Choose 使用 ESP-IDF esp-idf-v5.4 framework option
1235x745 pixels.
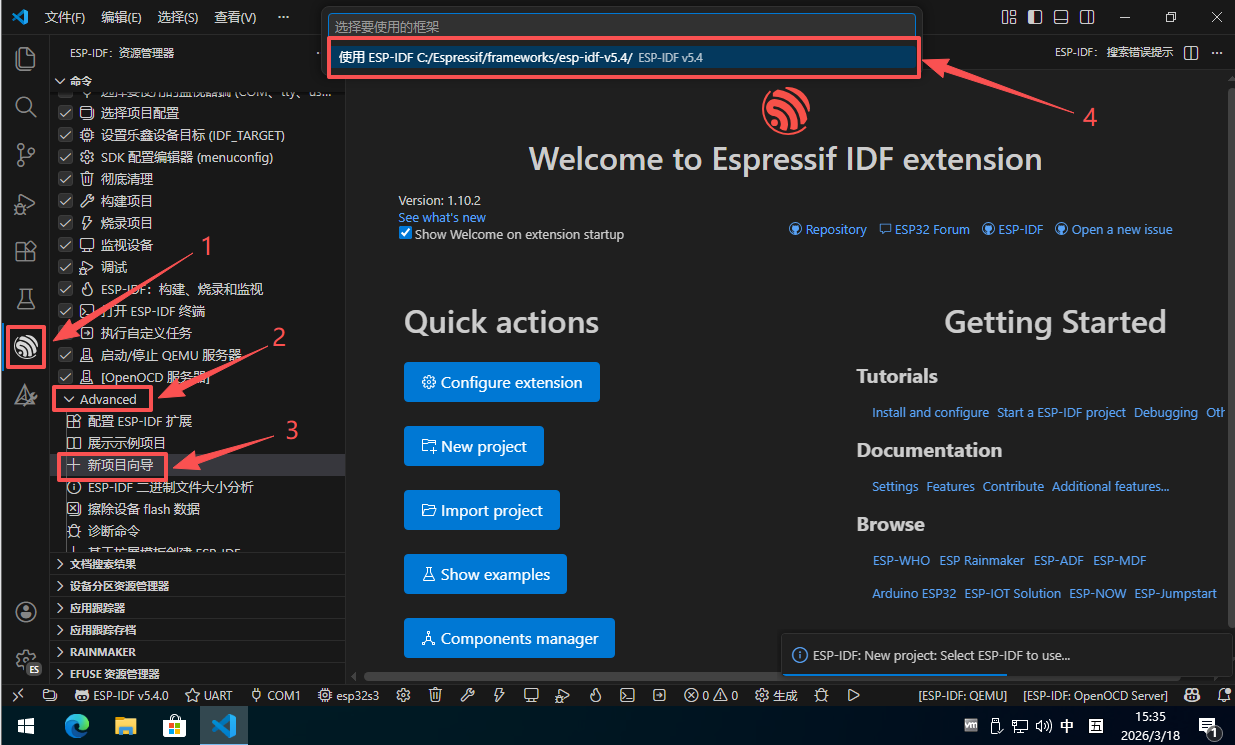622,57
